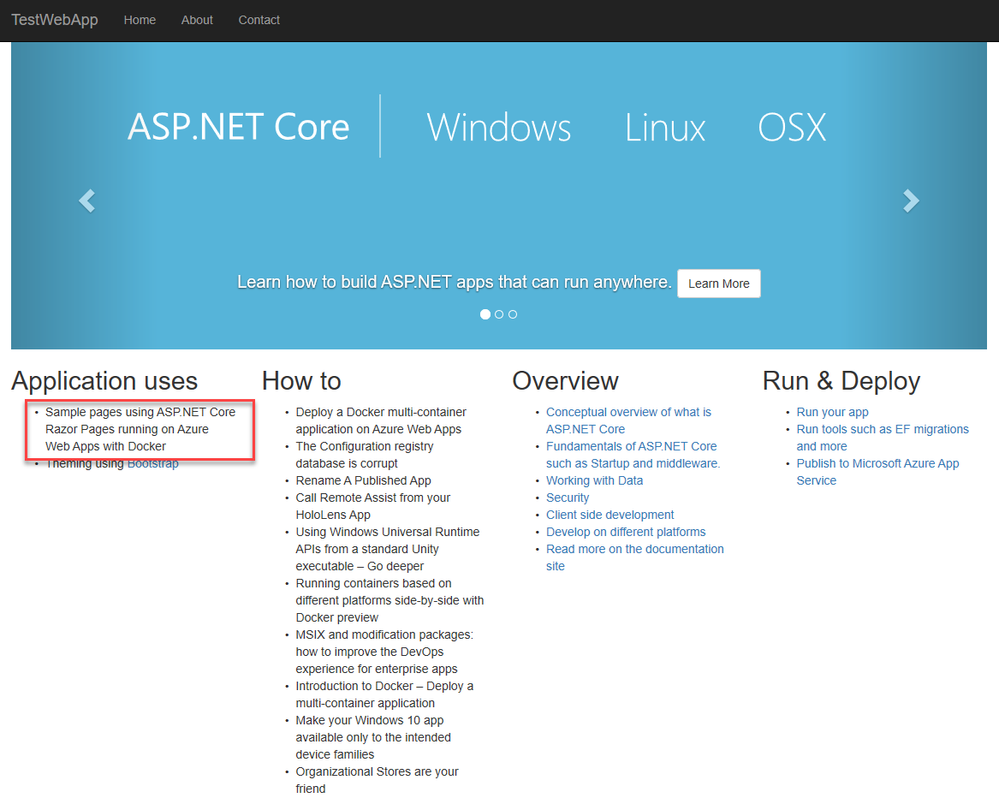The height and width of the screenshot is (805, 999).
Task: Click the Application uses heading
Action: [104, 381]
